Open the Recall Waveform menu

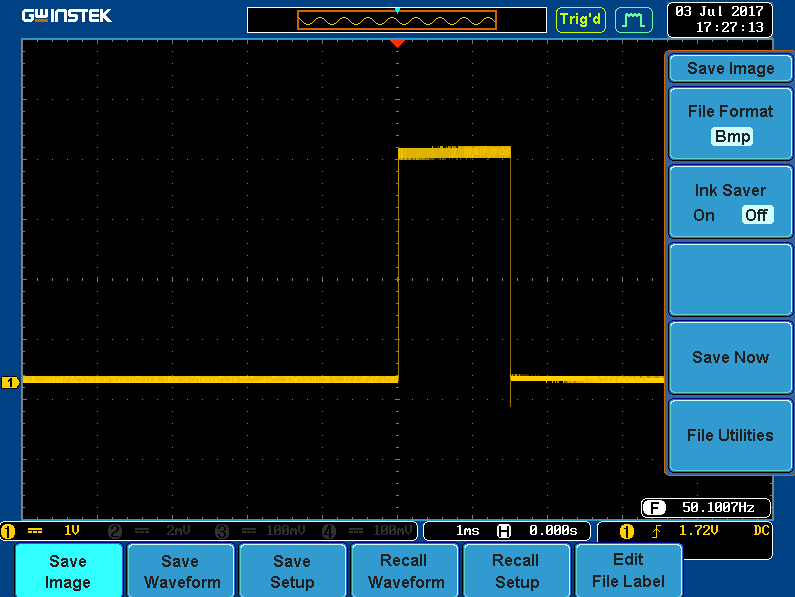(405, 571)
